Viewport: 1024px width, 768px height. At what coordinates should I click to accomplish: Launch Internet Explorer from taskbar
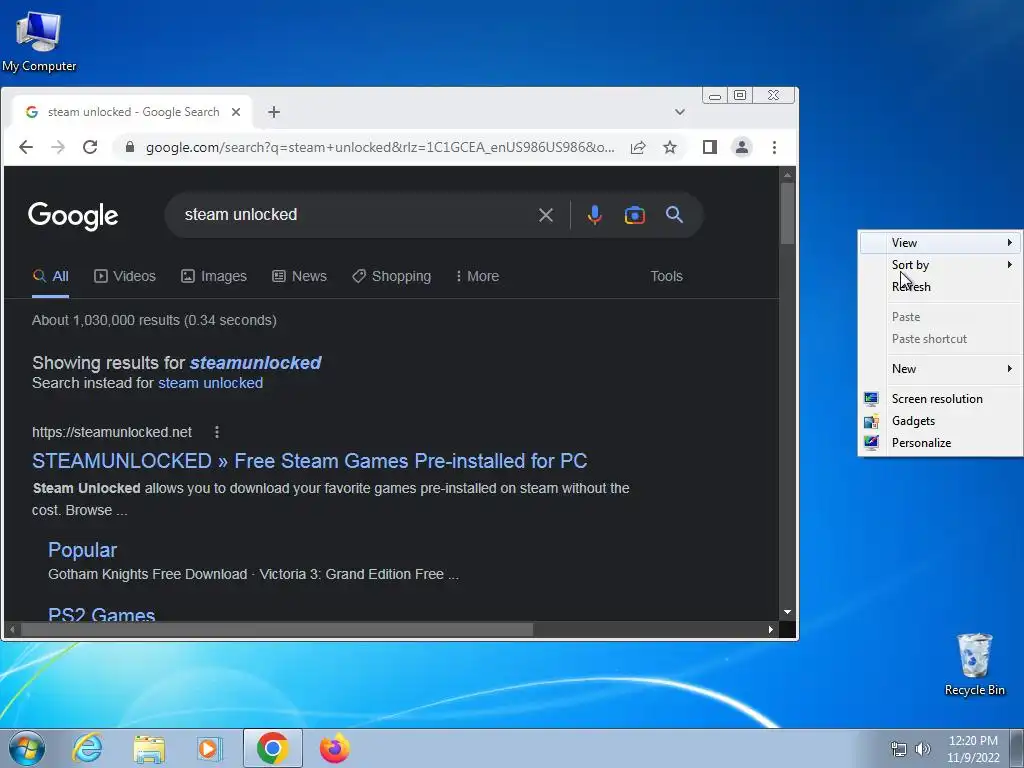tap(87, 748)
